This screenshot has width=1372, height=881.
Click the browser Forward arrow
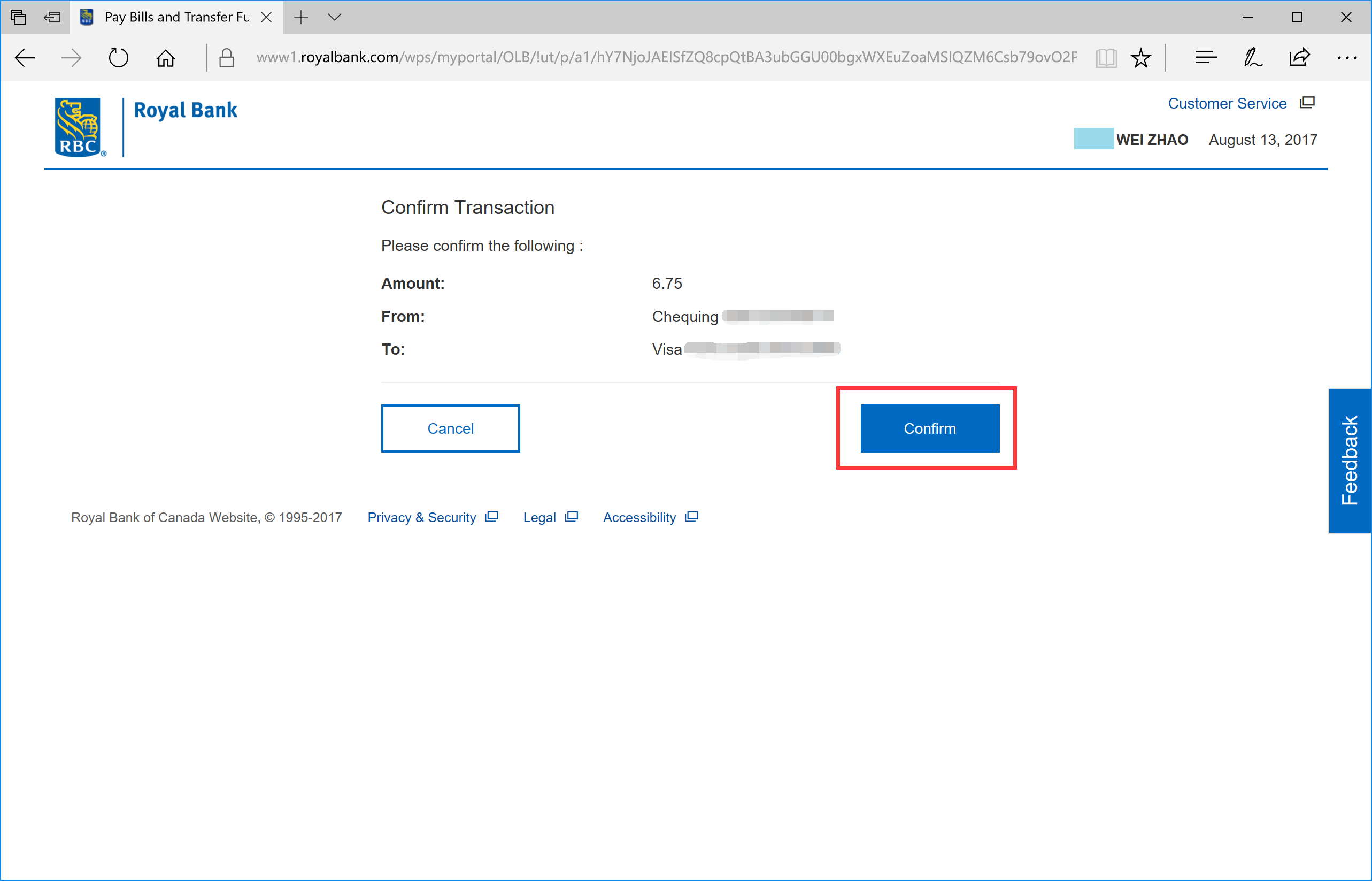click(x=72, y=58)
